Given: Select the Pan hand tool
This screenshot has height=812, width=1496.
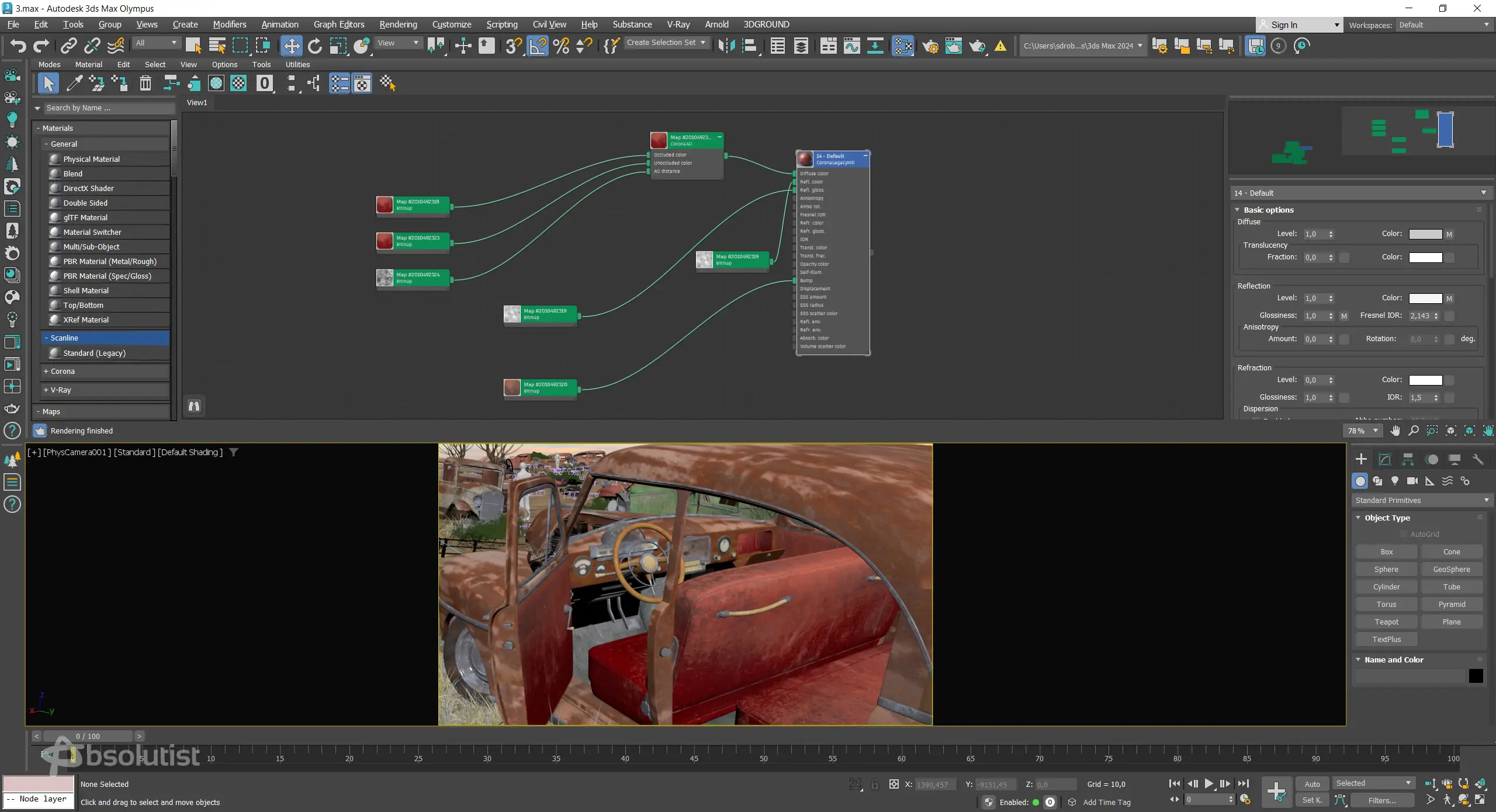Looking at the screenshot, I should pos(1395,431).
